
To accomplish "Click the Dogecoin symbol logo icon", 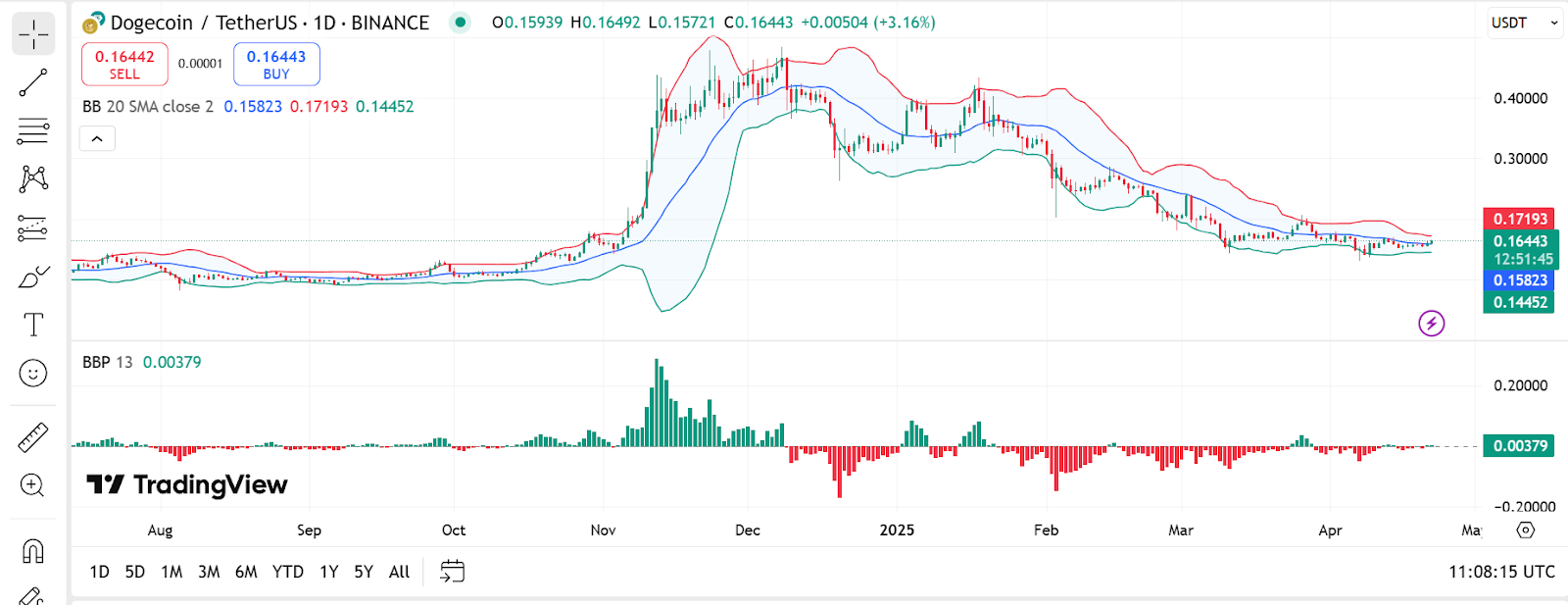I will point(93,23).
